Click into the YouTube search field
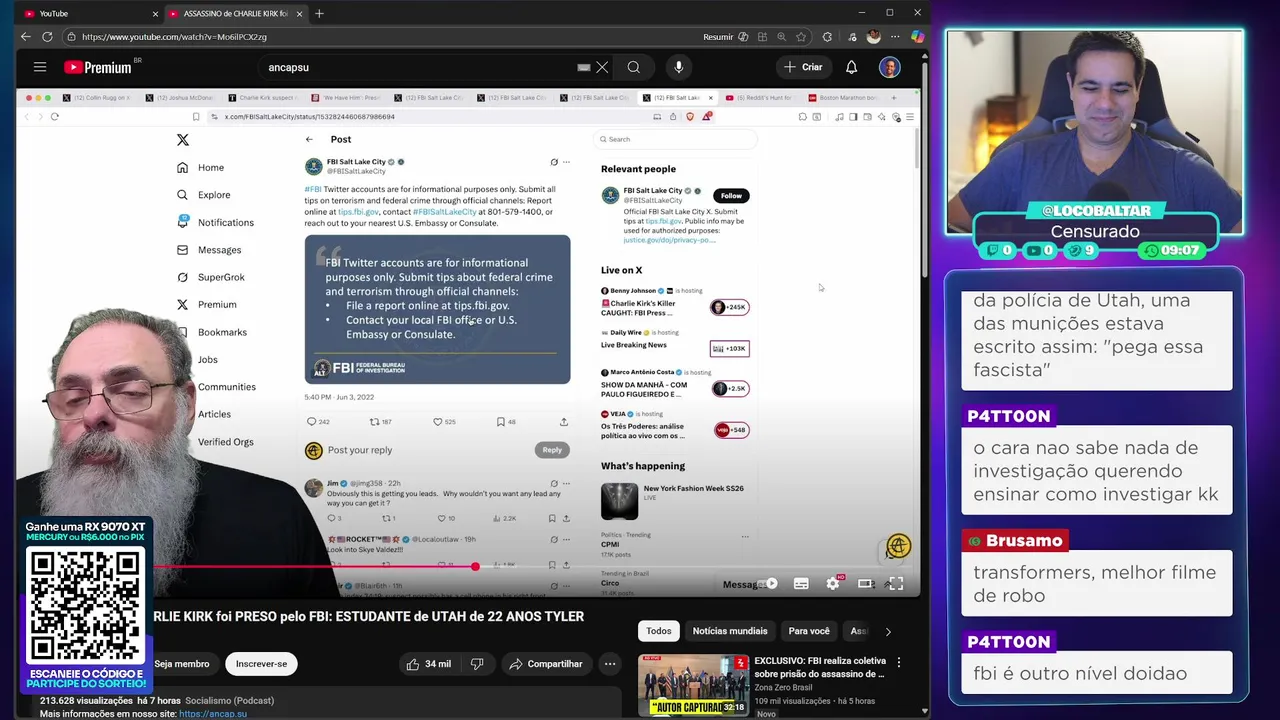1280x720 pixels. [420, 67]
